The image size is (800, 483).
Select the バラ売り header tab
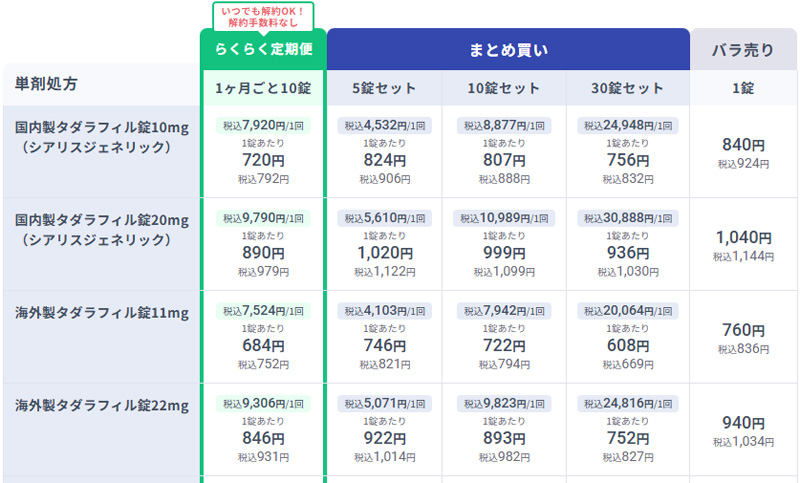(741, 48)
